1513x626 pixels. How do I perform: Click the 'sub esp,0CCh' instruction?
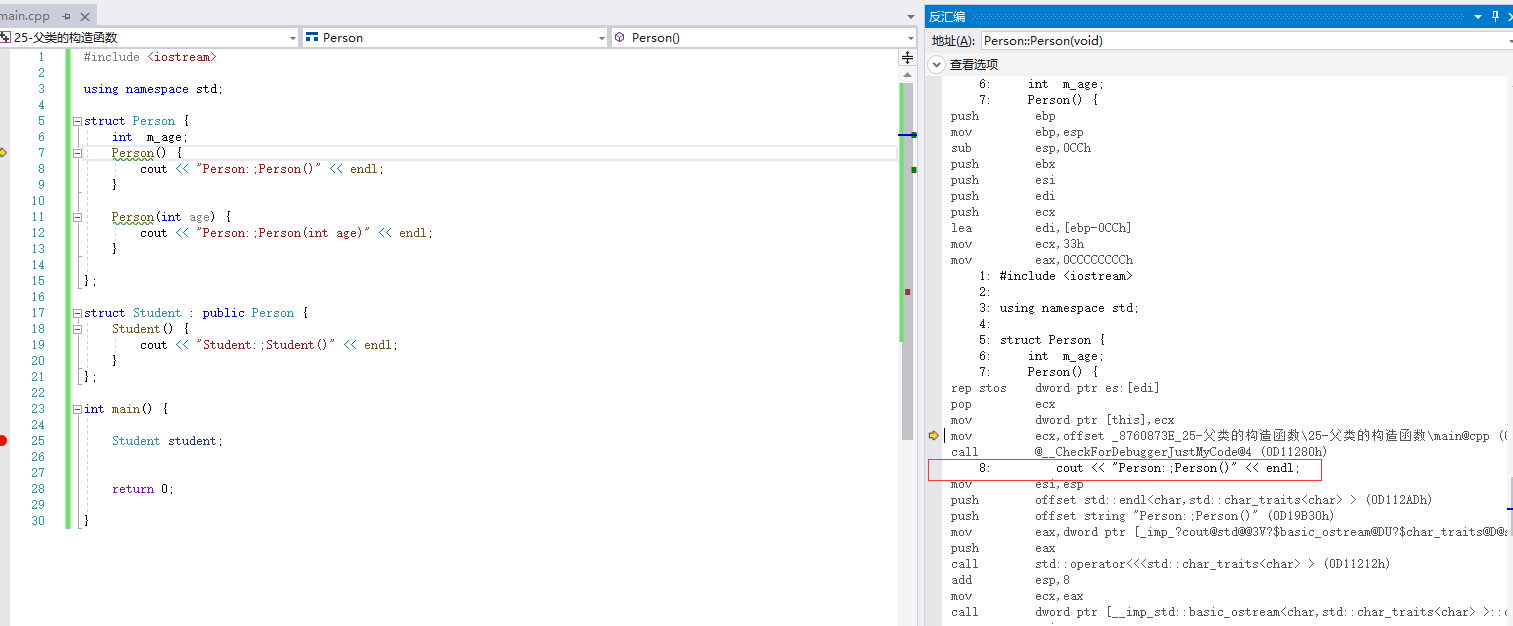tap(1021, 148)
